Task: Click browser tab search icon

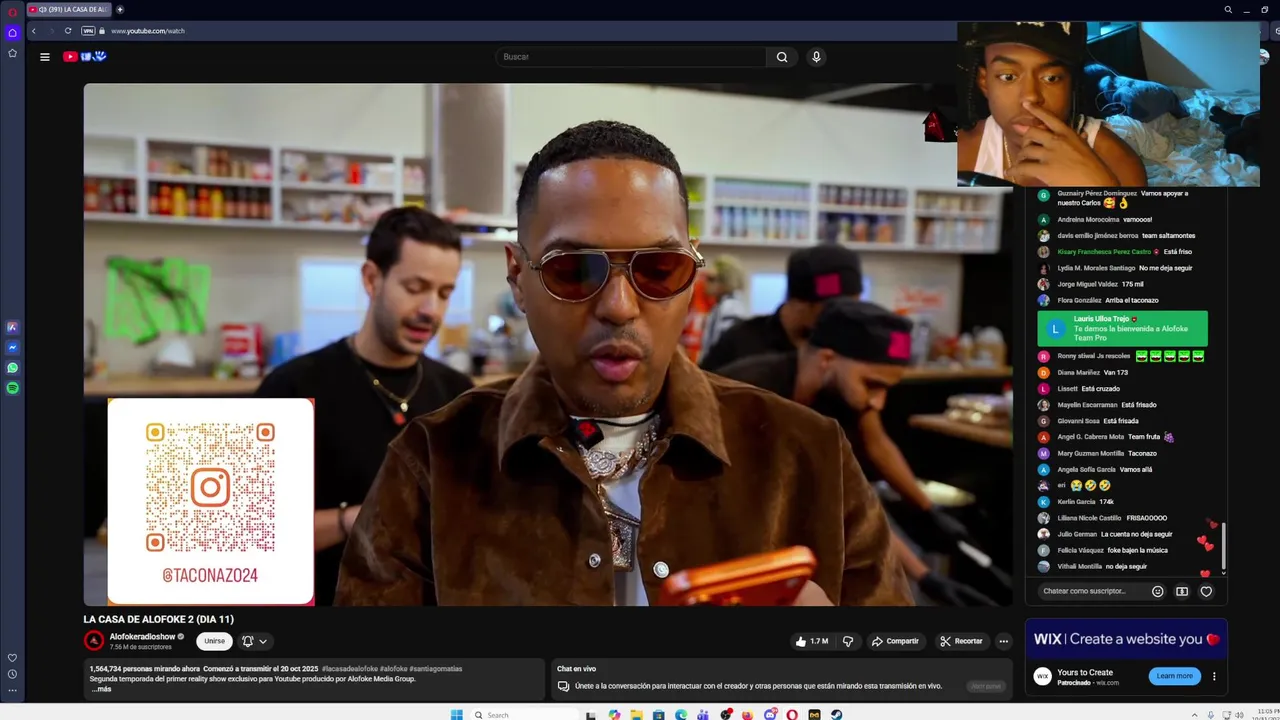Action: (x=1228, y=9)
